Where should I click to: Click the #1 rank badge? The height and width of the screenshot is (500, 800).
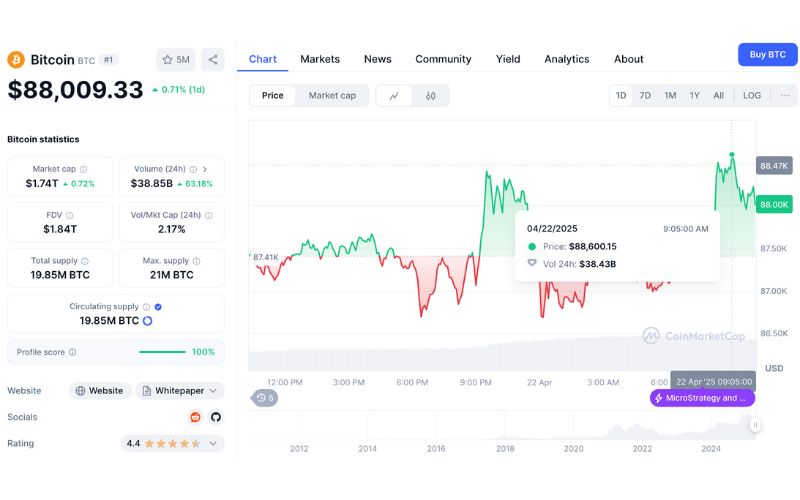[108, 60]
